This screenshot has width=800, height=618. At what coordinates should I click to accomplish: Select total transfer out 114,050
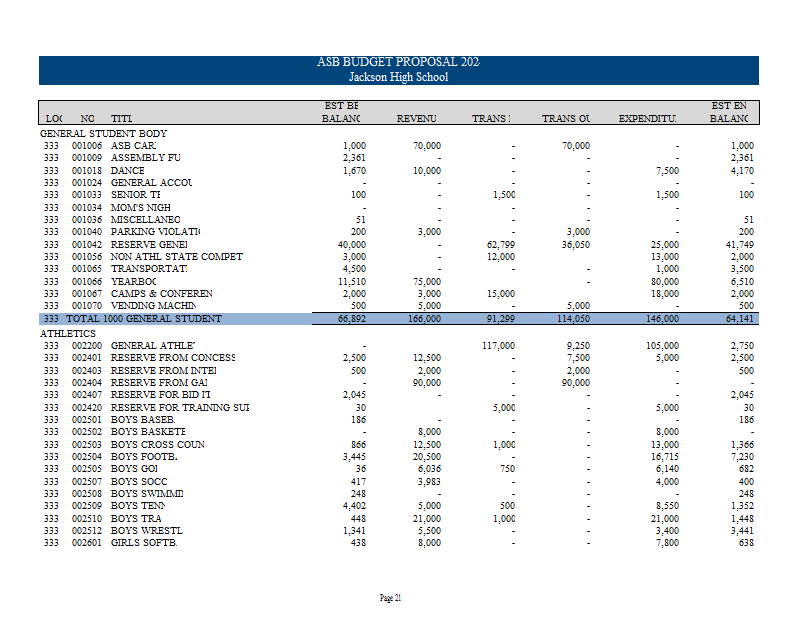[x=573, y=319]
